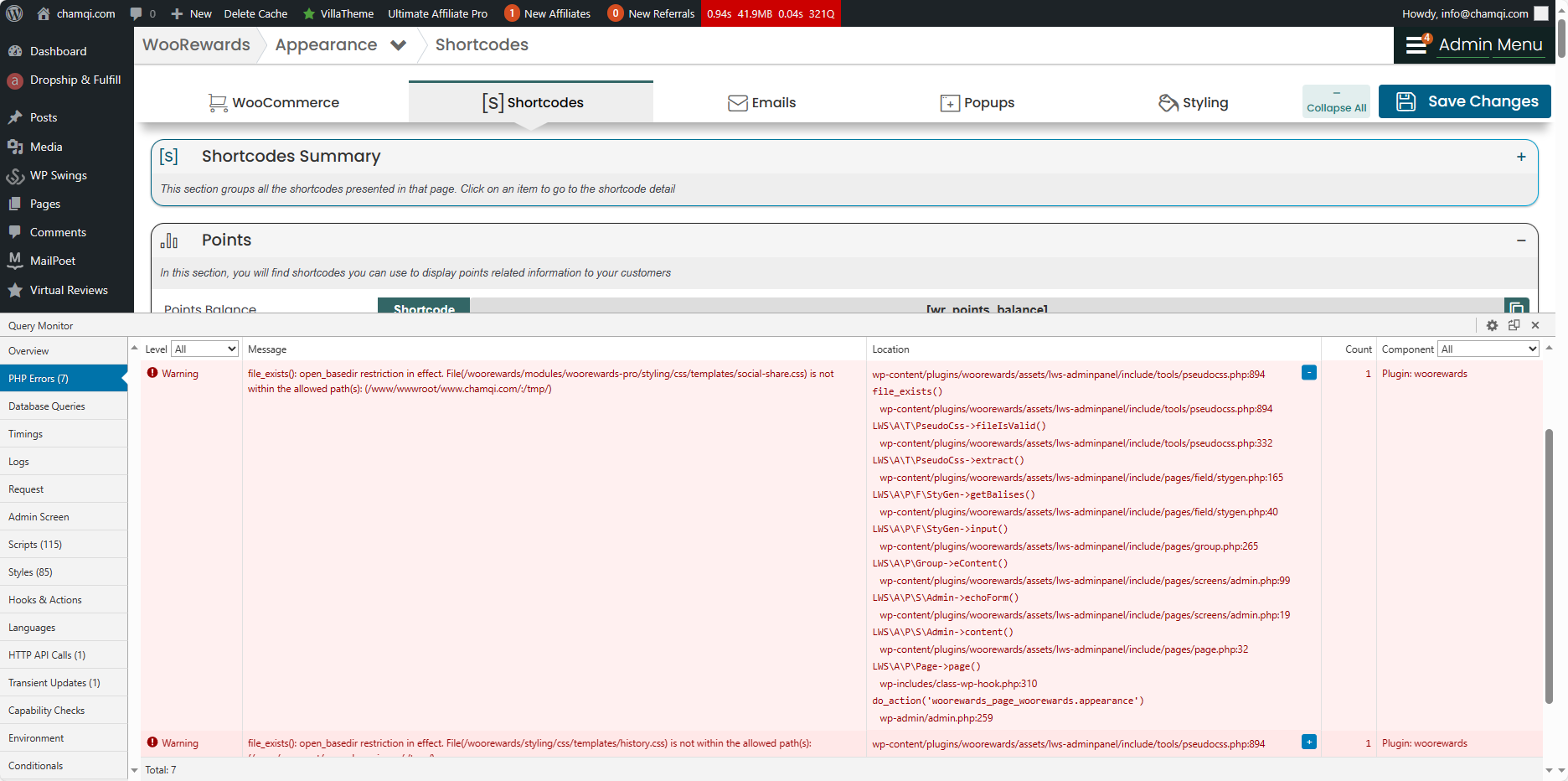Click the Save Changes button
1568x781 pixels.
[x=1465, y=101]
